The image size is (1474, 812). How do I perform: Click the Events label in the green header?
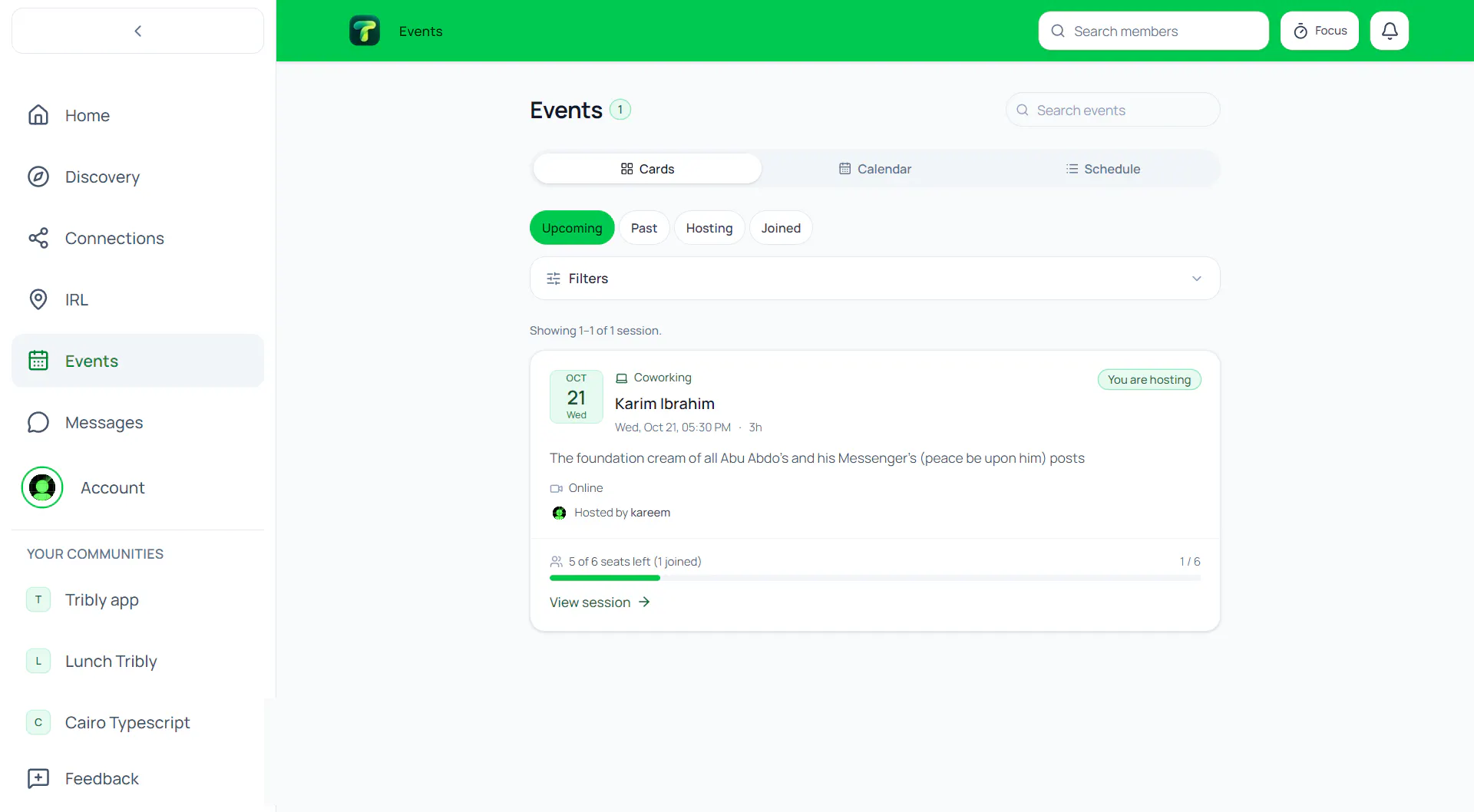421,31
